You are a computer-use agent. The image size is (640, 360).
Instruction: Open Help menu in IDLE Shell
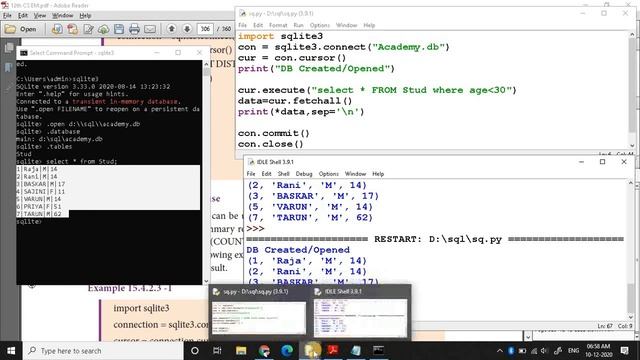click(378, 174)
